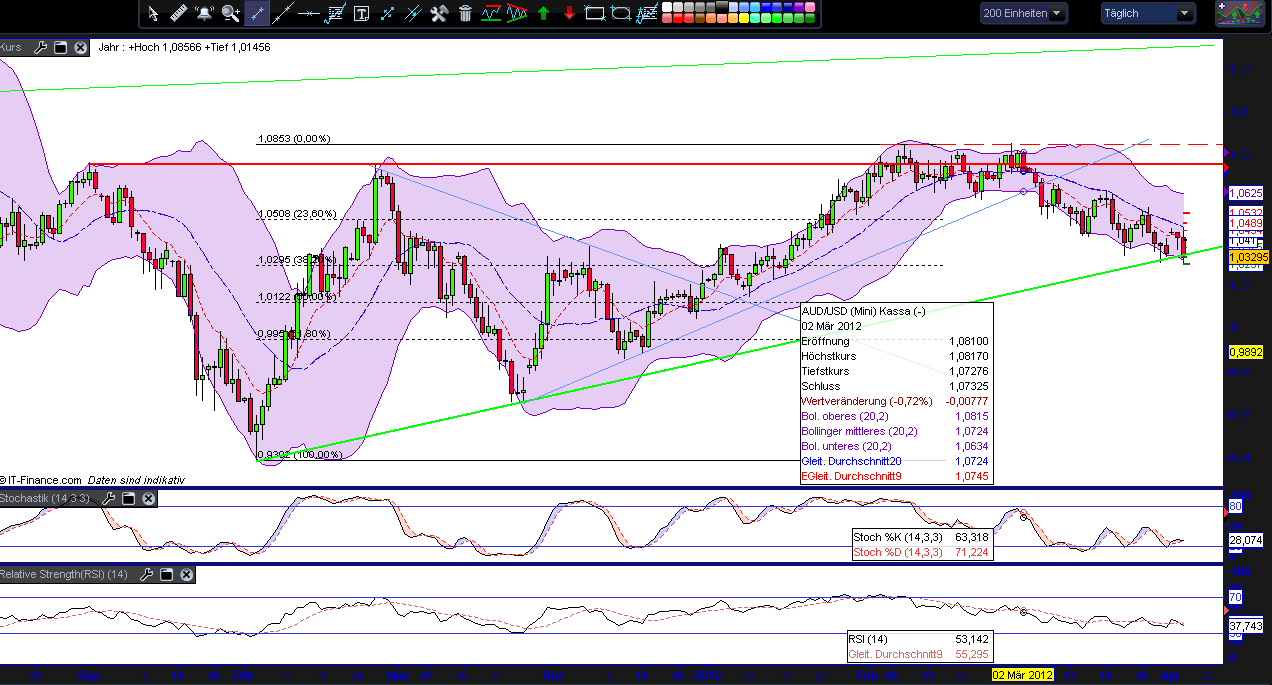Click the Kurs panel window icon

[x=60, y=47]
